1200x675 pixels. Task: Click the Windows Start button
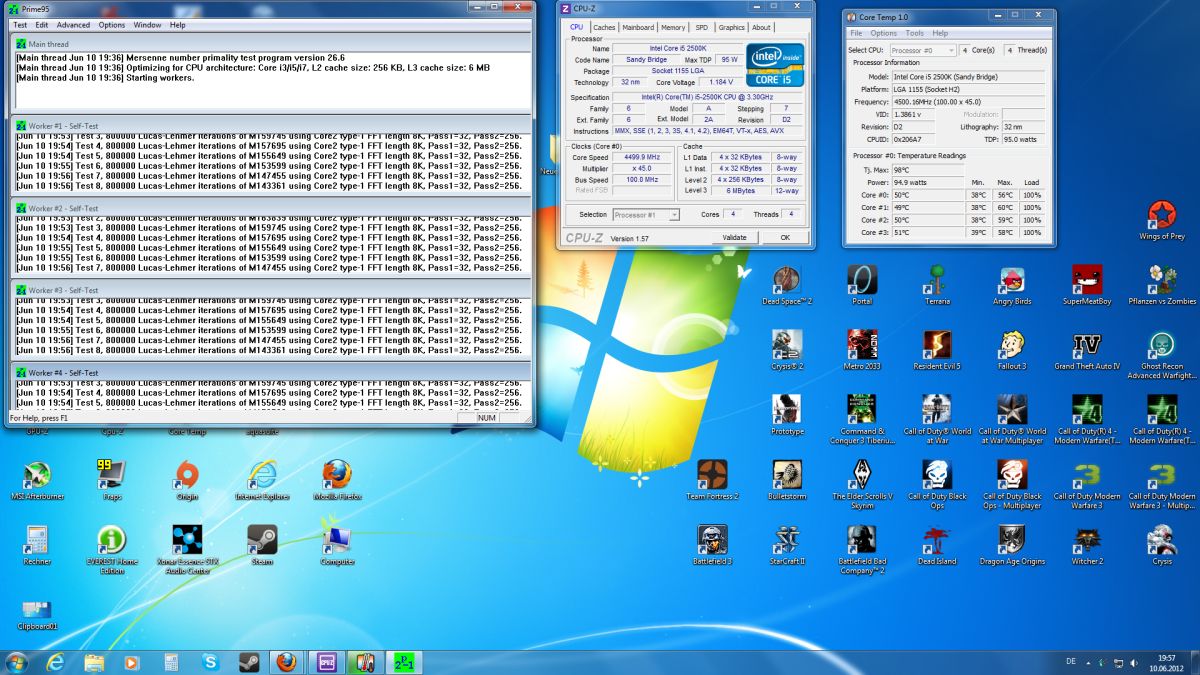tap(17, 661)
